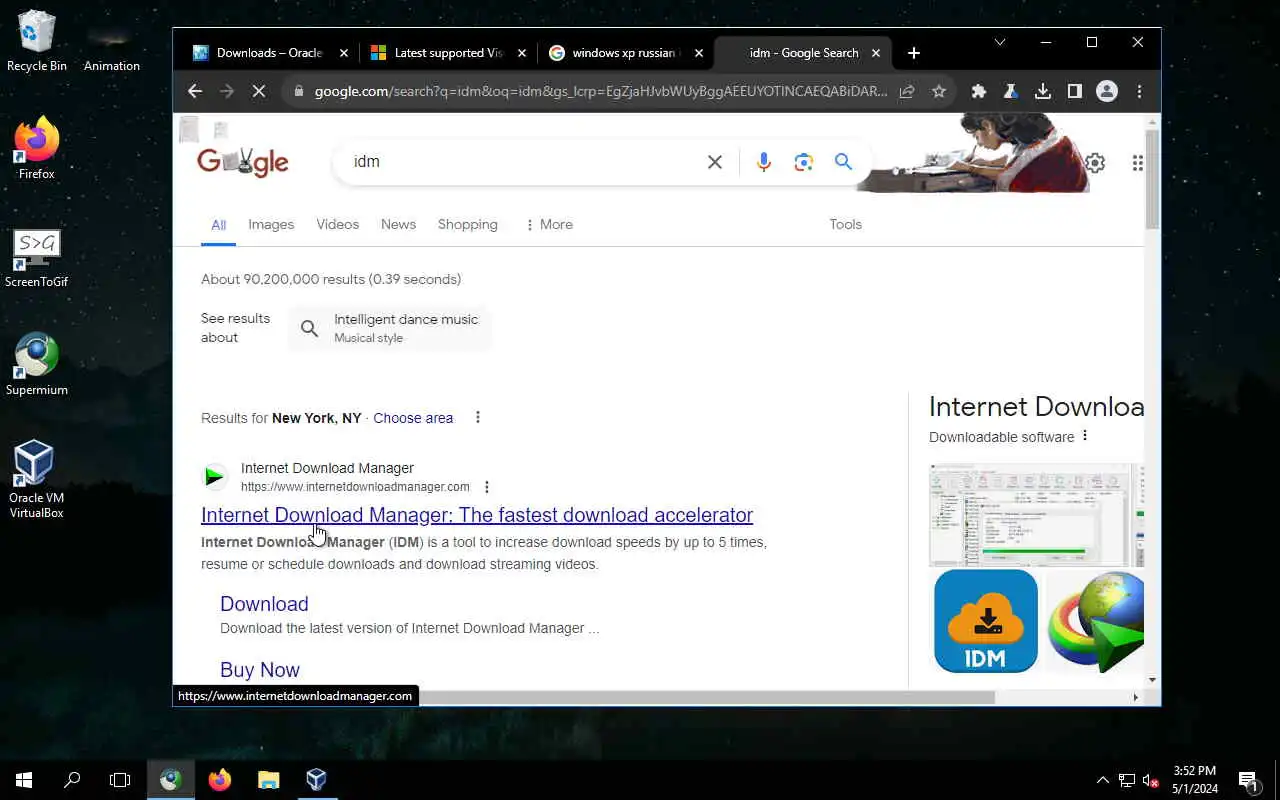Bookmark this tab star icon
This screenshot has width=1280, height=800.
click(939, 91)
